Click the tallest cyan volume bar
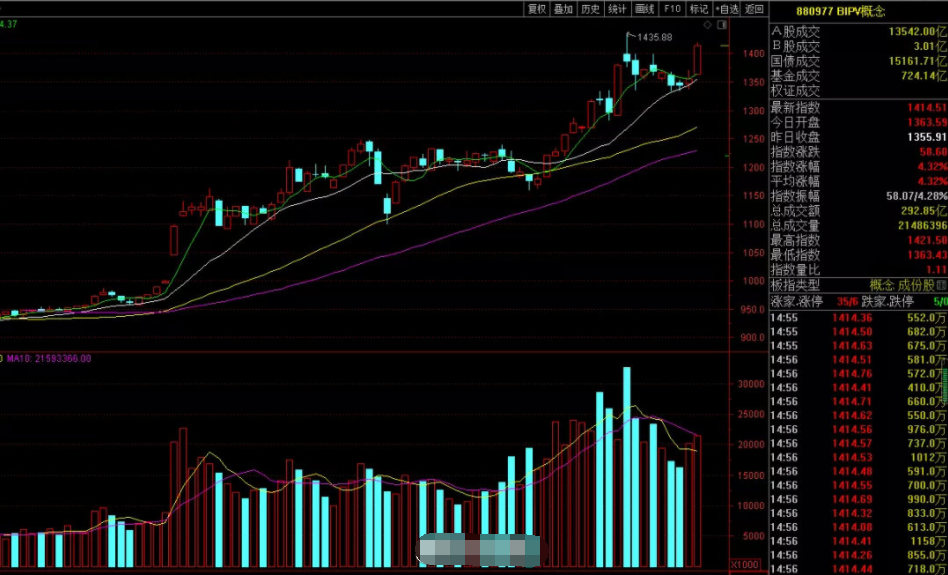 click(627, 467)
